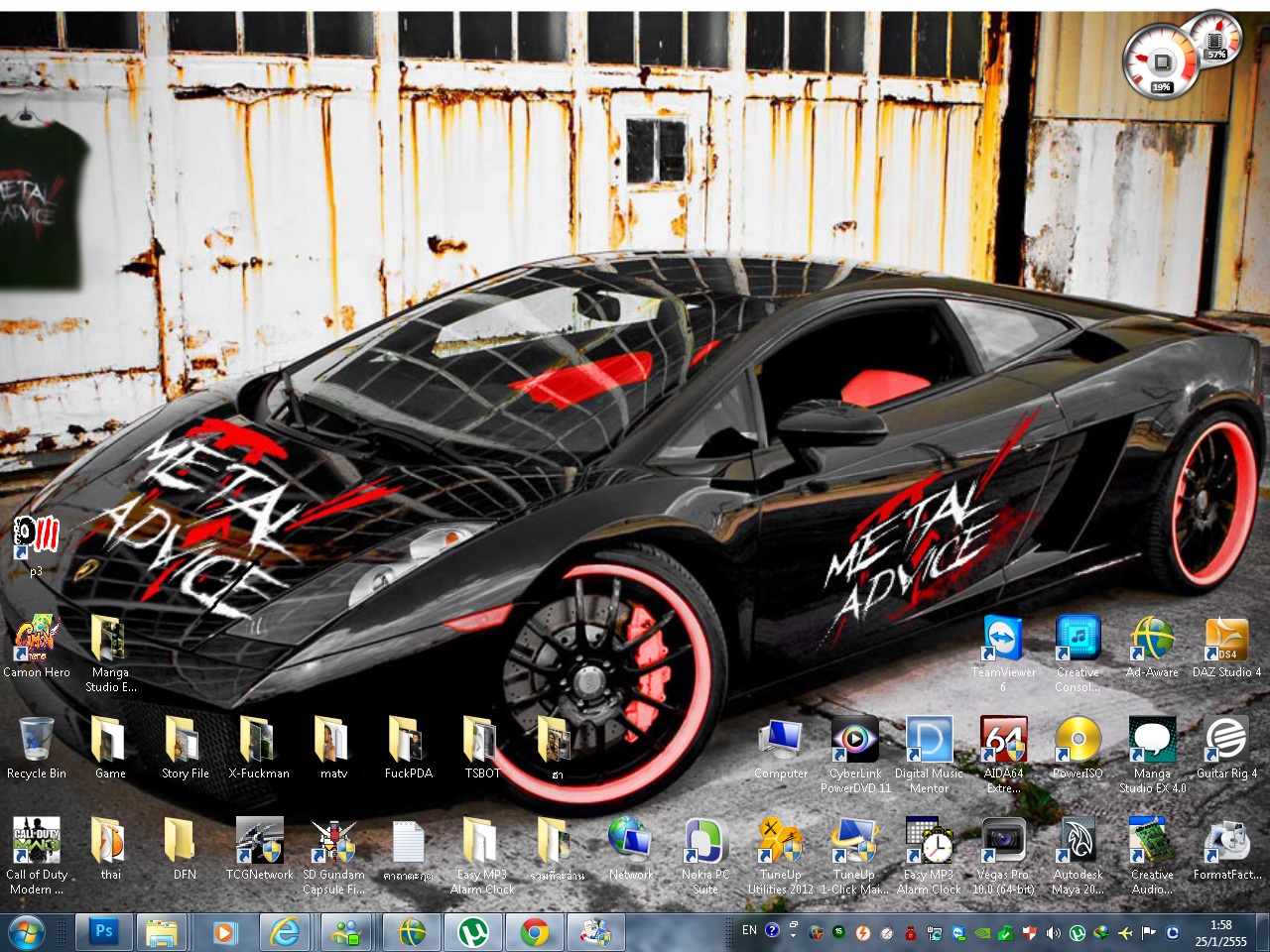This screenshot has height=952, width=1270.
Task: Click the EN language indicator
Action: pos(749,930)
